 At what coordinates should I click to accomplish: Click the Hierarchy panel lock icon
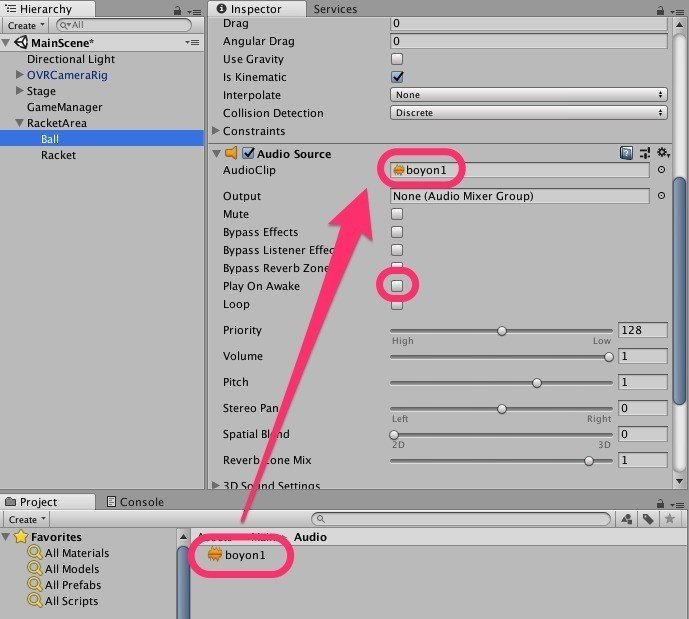[178, 10]
